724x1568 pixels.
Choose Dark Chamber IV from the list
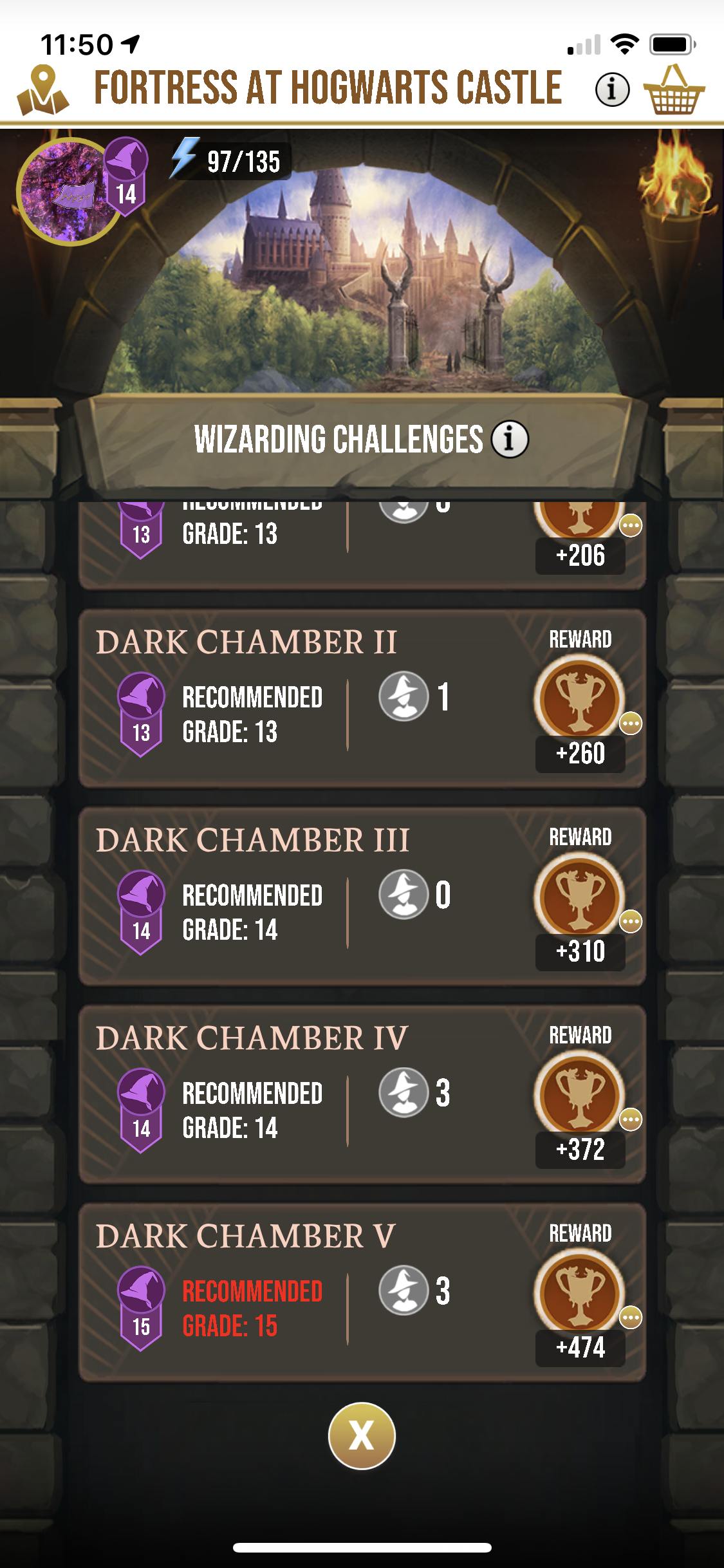pos(362,1094)
